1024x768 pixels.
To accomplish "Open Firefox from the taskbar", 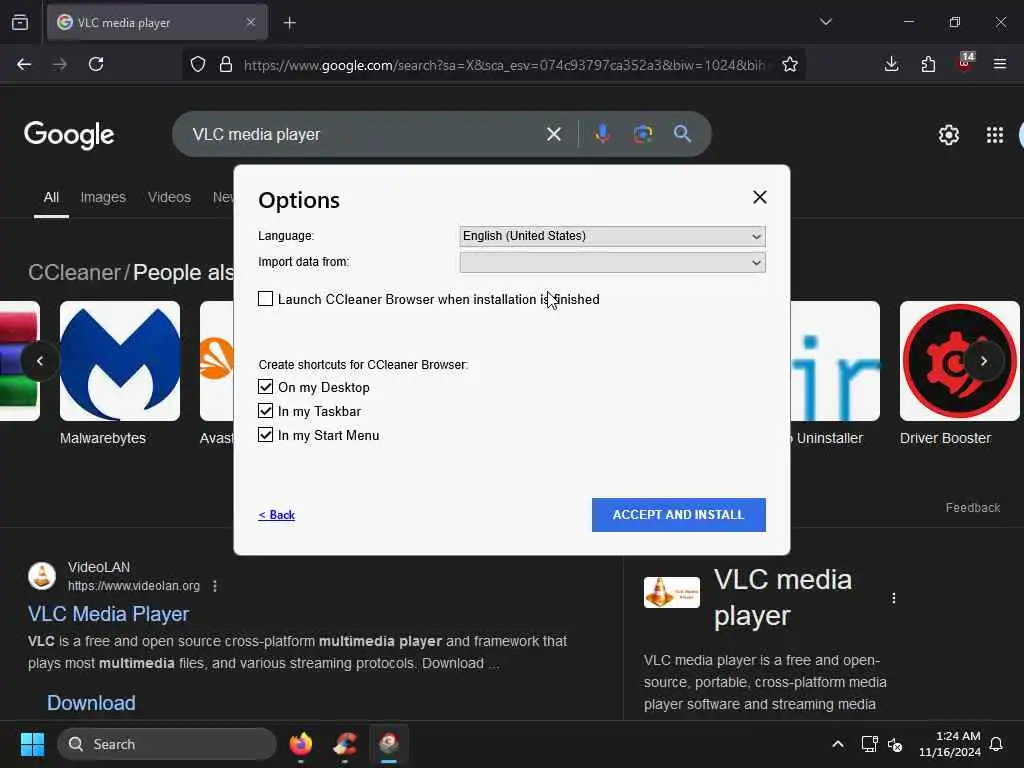I will pos(301,744).
